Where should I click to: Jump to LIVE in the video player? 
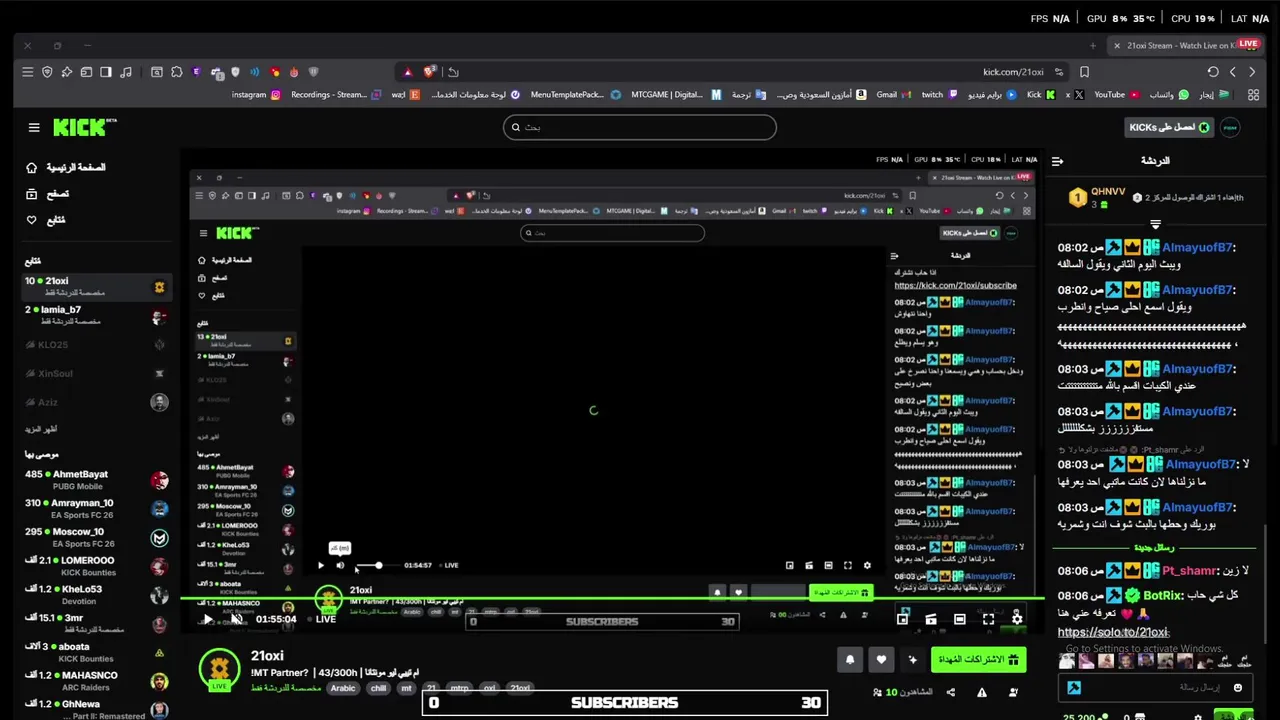tap(322, 619)
